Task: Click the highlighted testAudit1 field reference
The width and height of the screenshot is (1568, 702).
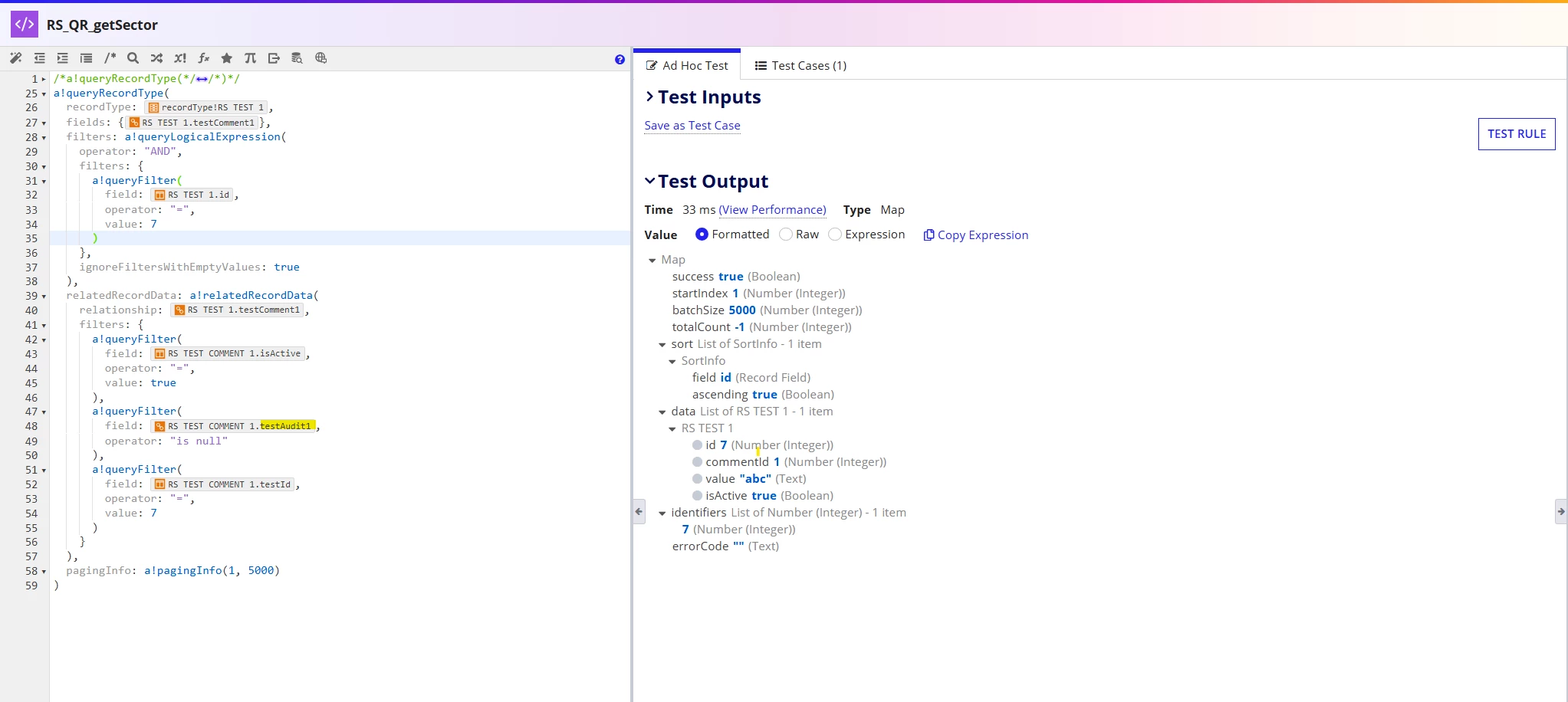Action: (x=286, y=426)
